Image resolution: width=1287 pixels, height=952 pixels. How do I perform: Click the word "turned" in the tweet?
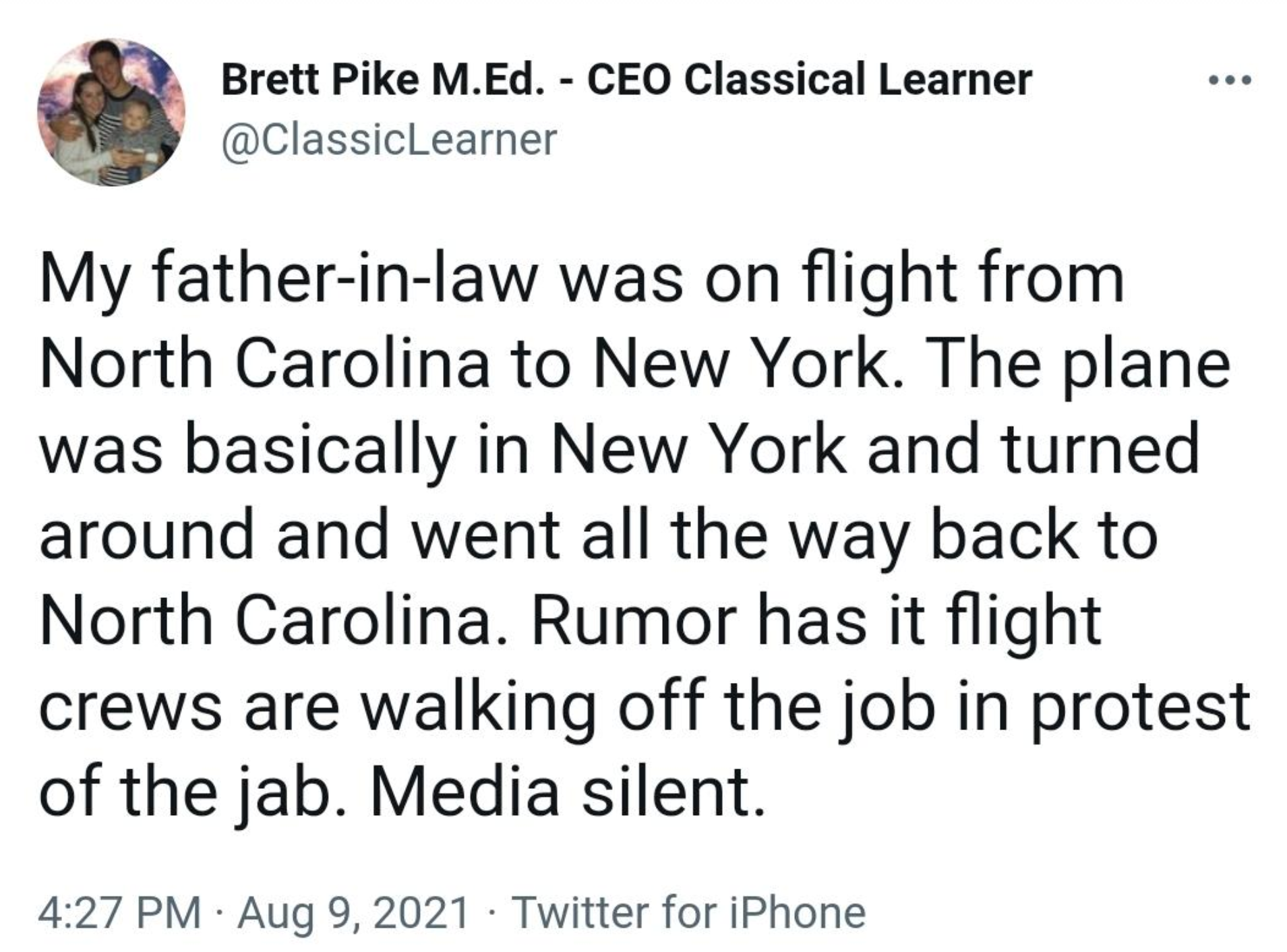coord(1100,450)
